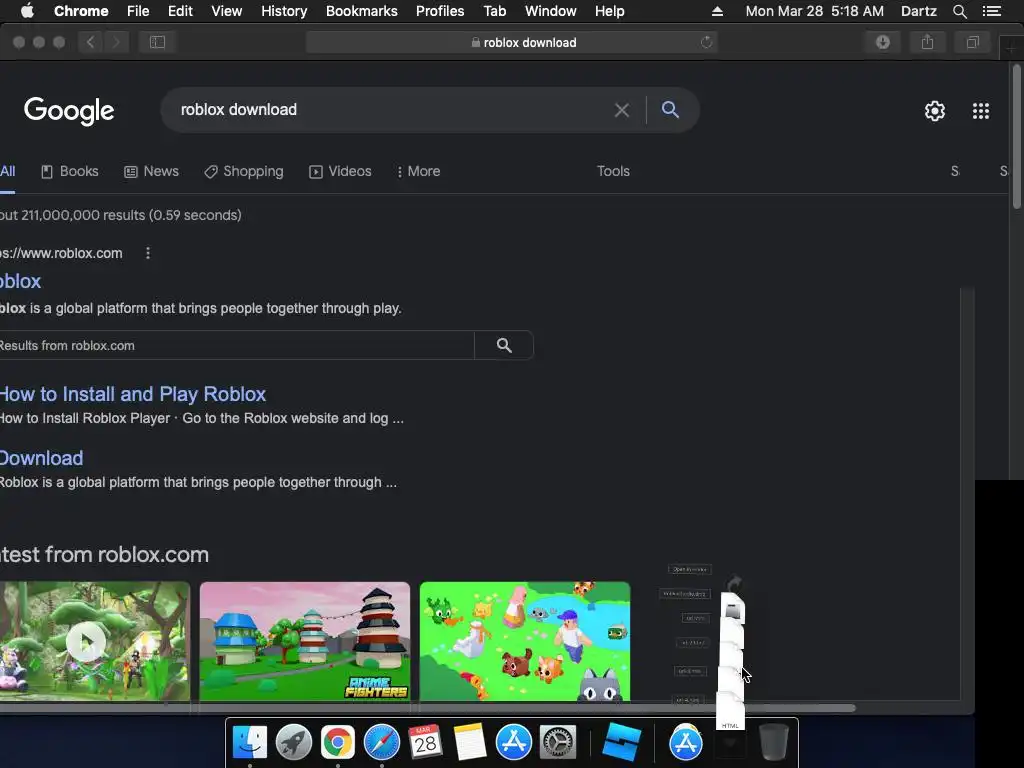Open the Window menu
This screenshot has width=1024, height=768.
pyautogui.click(x=551, y=11)
